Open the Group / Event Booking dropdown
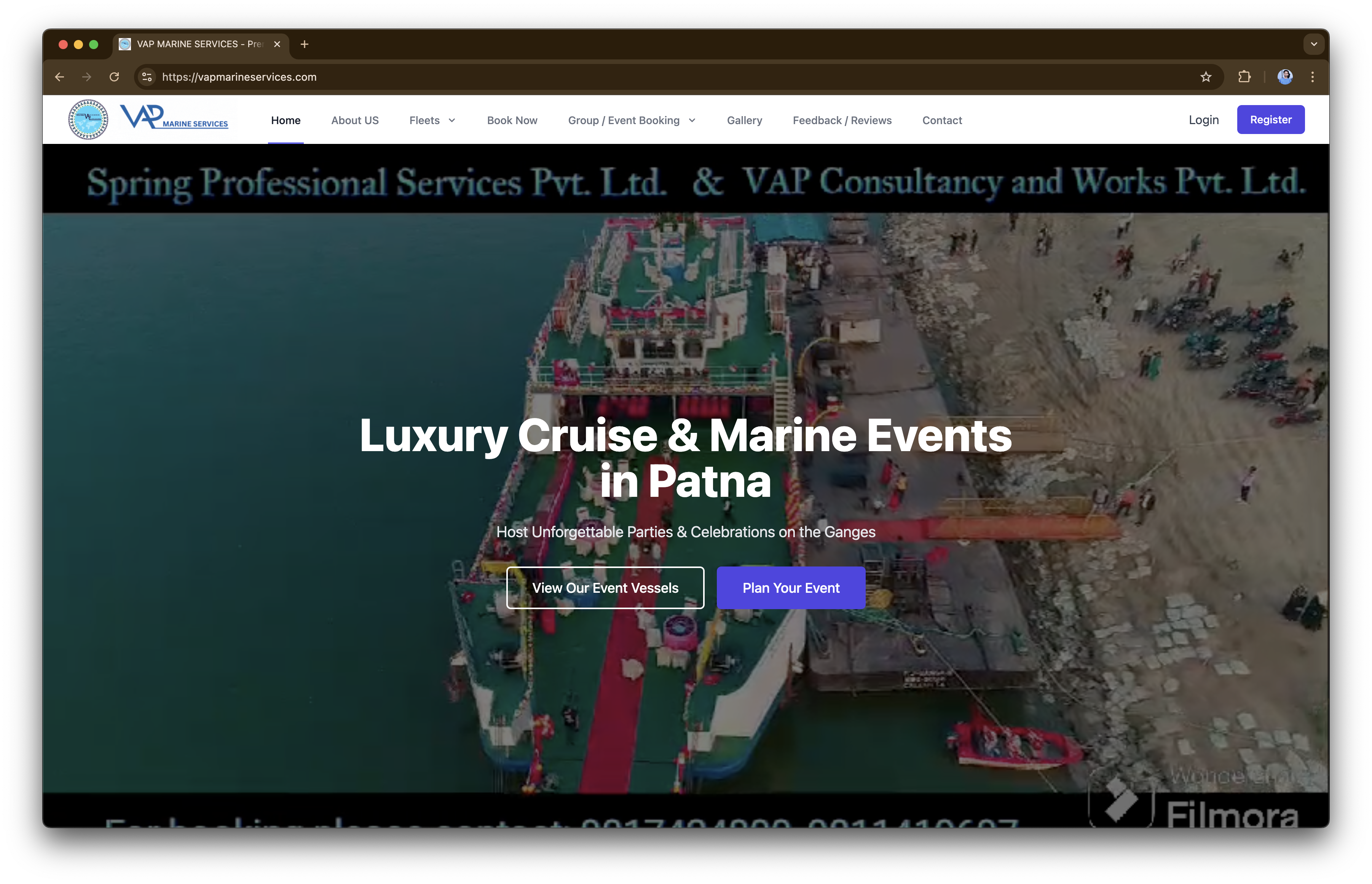The image size is (1372, 884). pos(631,121)
